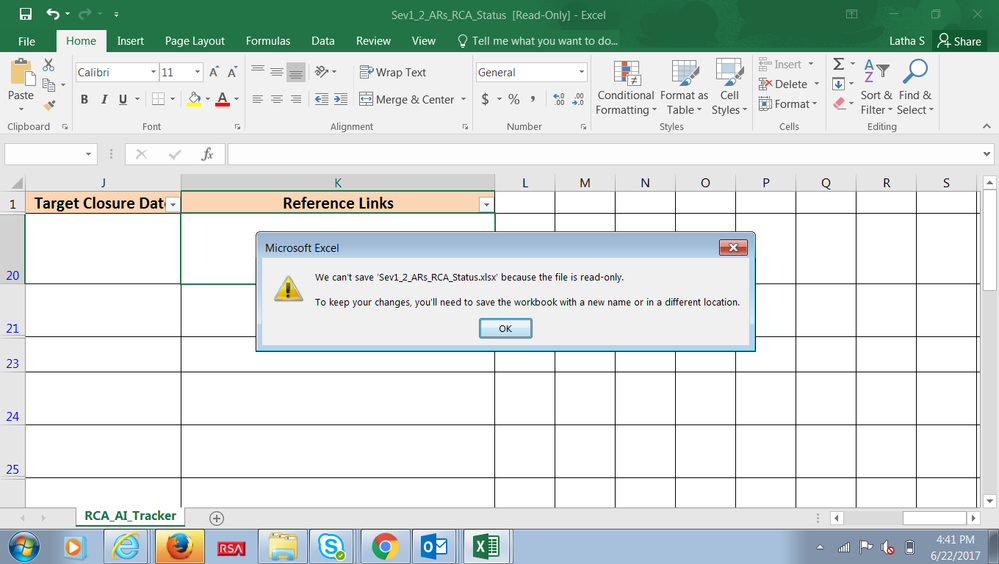Open Chrome from the Windows taskbar
Screen dimensions: 999x564
385,547
